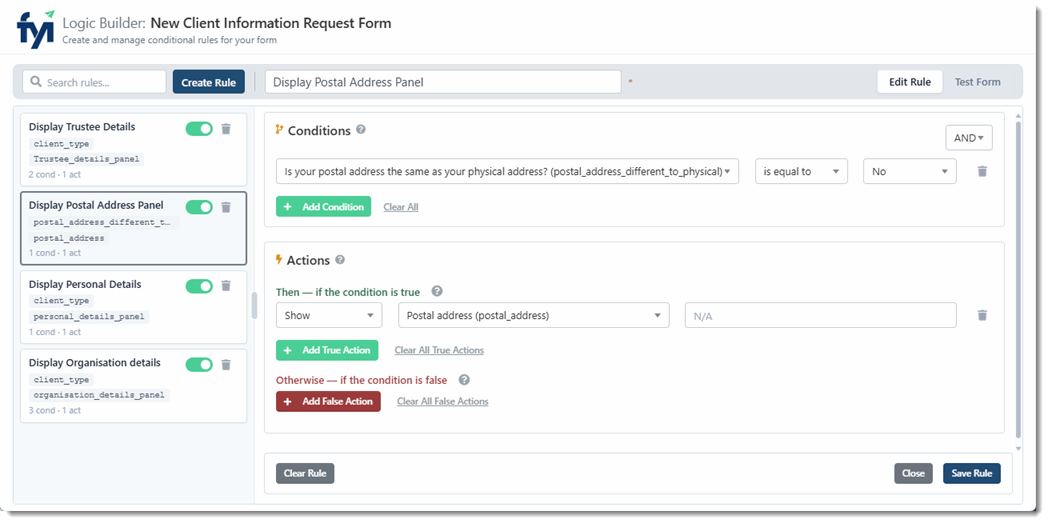Viewport: 1048px width, 523px height.
Task: Toggle Display Postal Address Panel rule
Action: coord(199,207)
